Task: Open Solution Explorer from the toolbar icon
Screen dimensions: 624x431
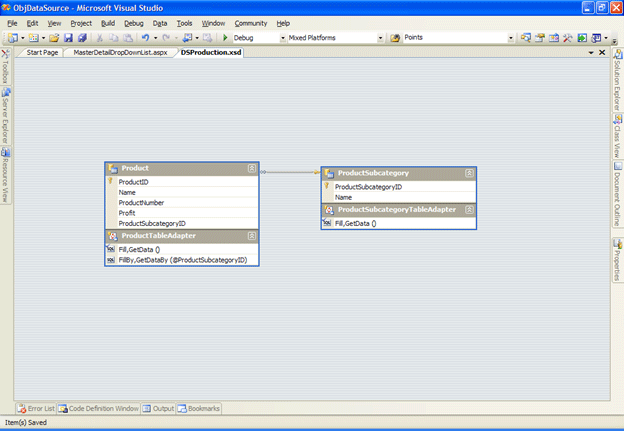Action: pos(526,38)
